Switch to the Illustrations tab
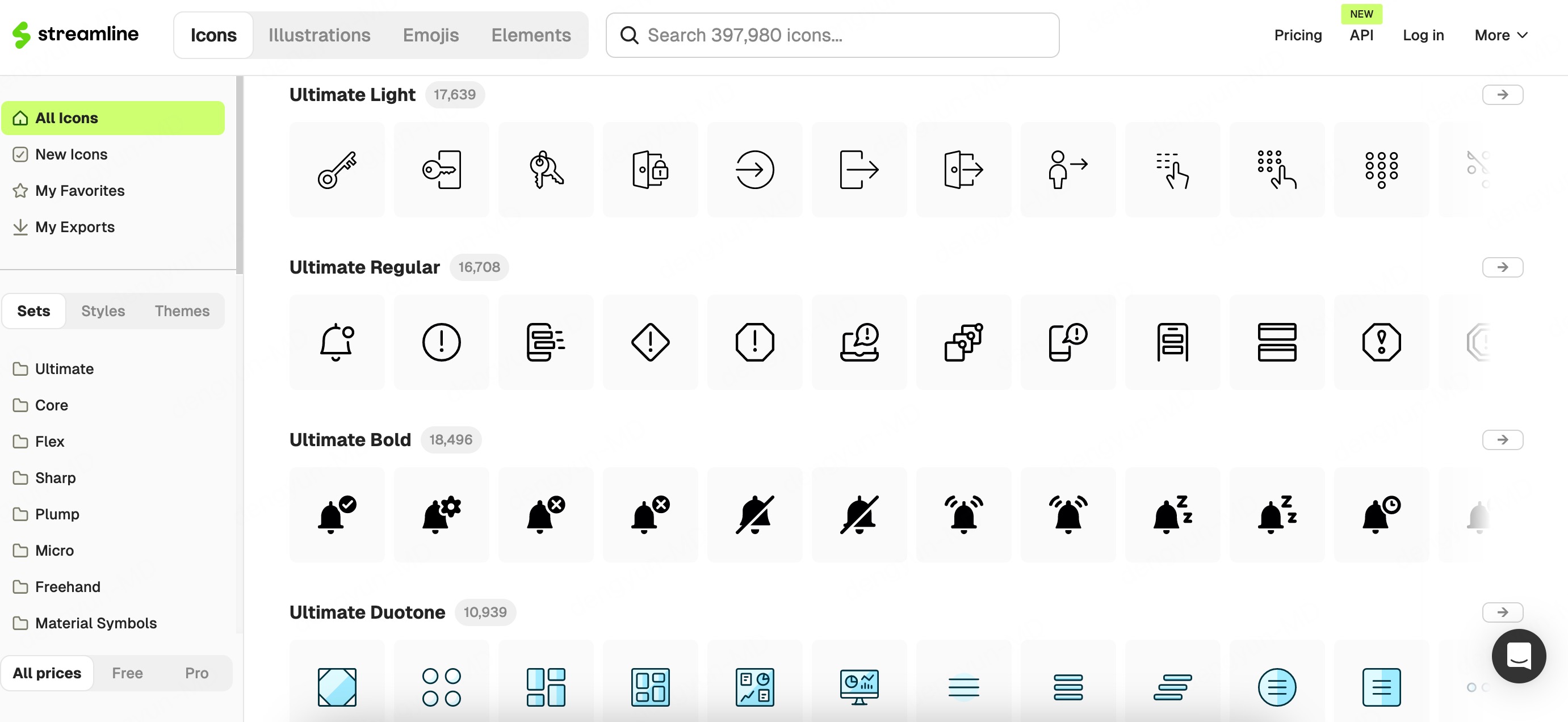 (319, 35)
